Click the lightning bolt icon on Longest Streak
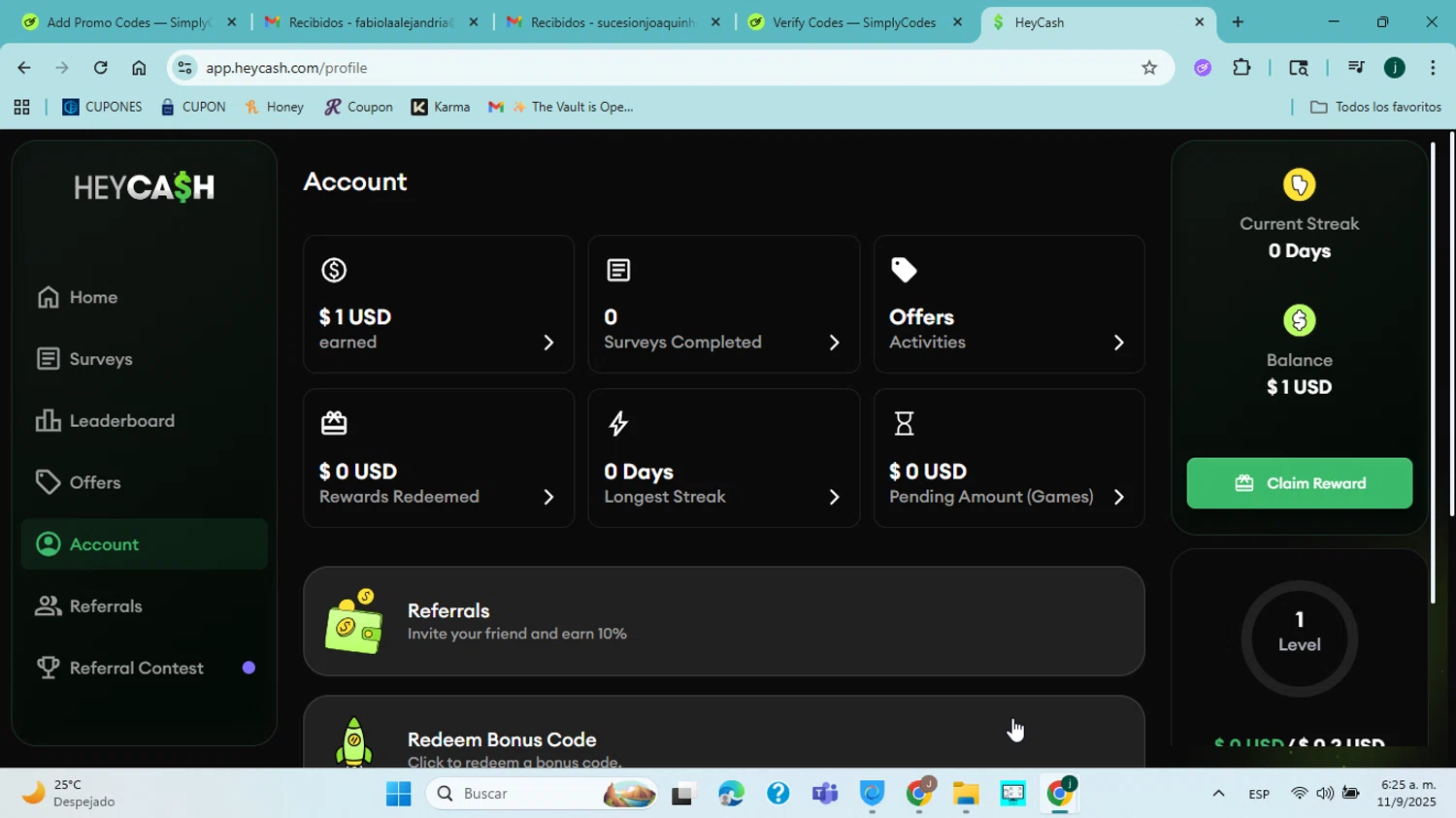The height and width of the screenshot is (818, 1456). 618,423
